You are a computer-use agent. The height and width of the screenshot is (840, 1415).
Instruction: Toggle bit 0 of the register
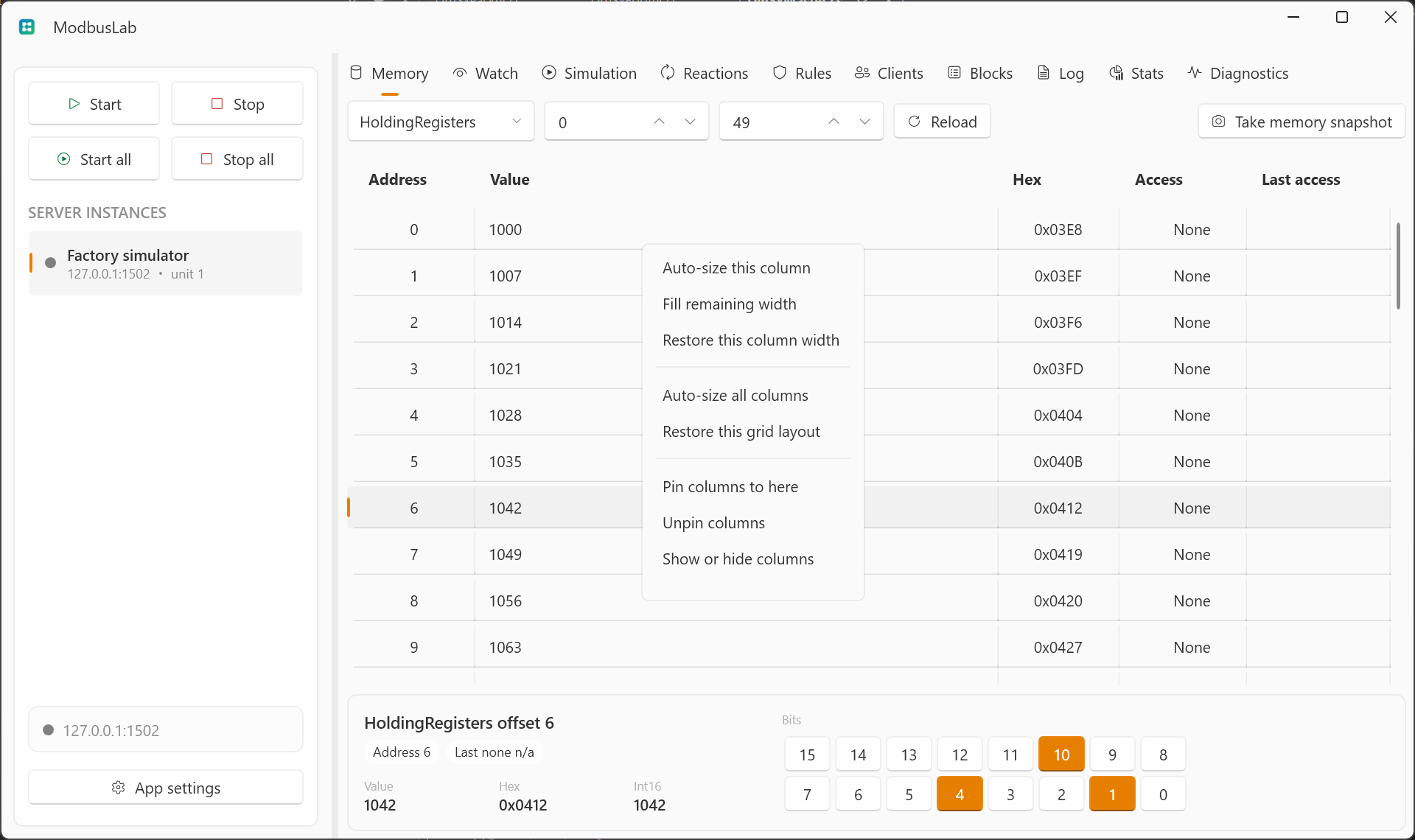(1163, 794)
